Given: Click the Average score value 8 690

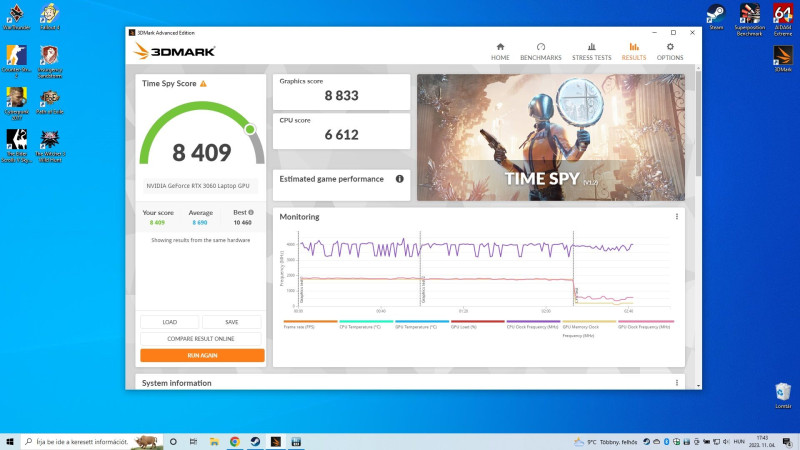Looking at the screenshot, I should (199, 222).
